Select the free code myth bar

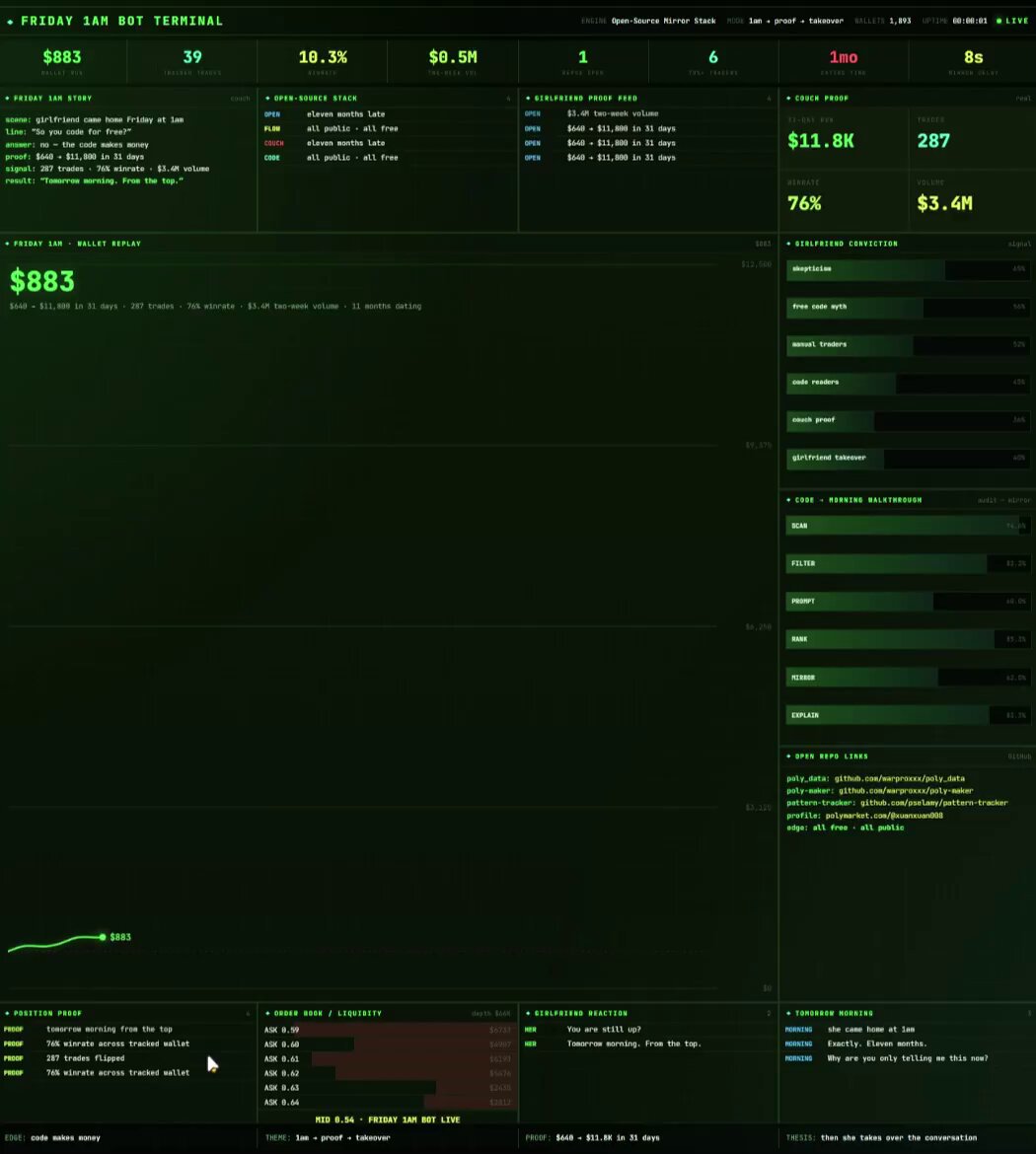[x=908, y=307]
